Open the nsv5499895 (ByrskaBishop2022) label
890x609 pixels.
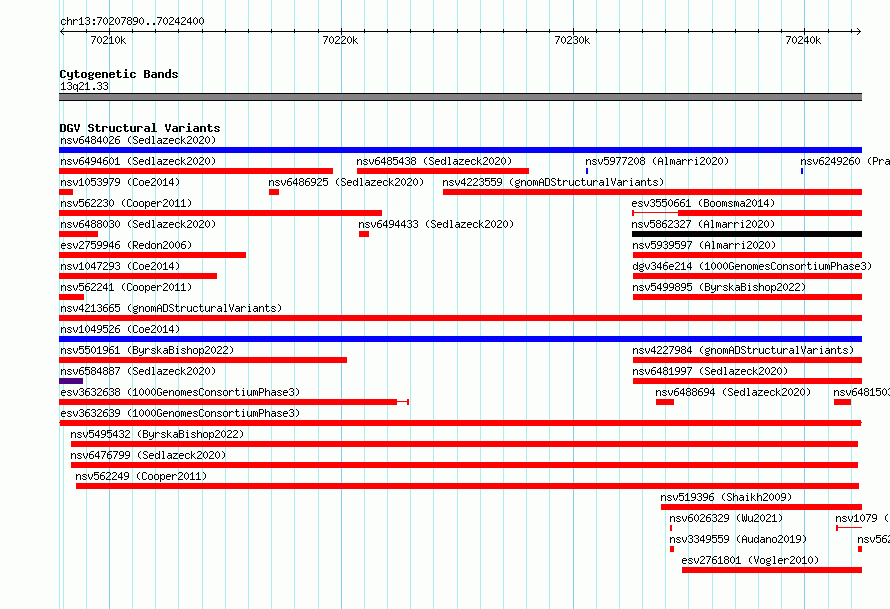coord(719,287)
